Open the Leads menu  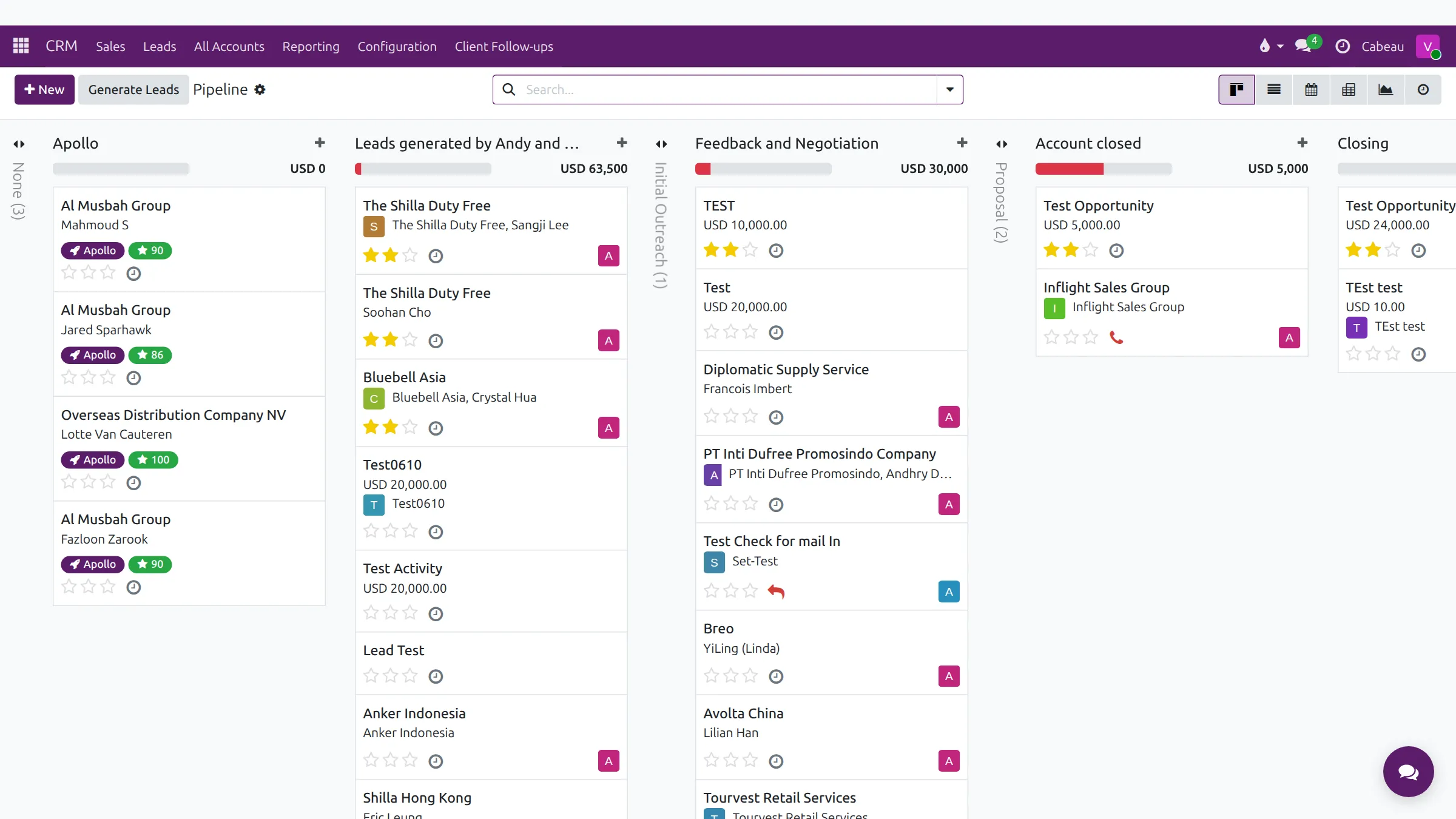point(160,47)
